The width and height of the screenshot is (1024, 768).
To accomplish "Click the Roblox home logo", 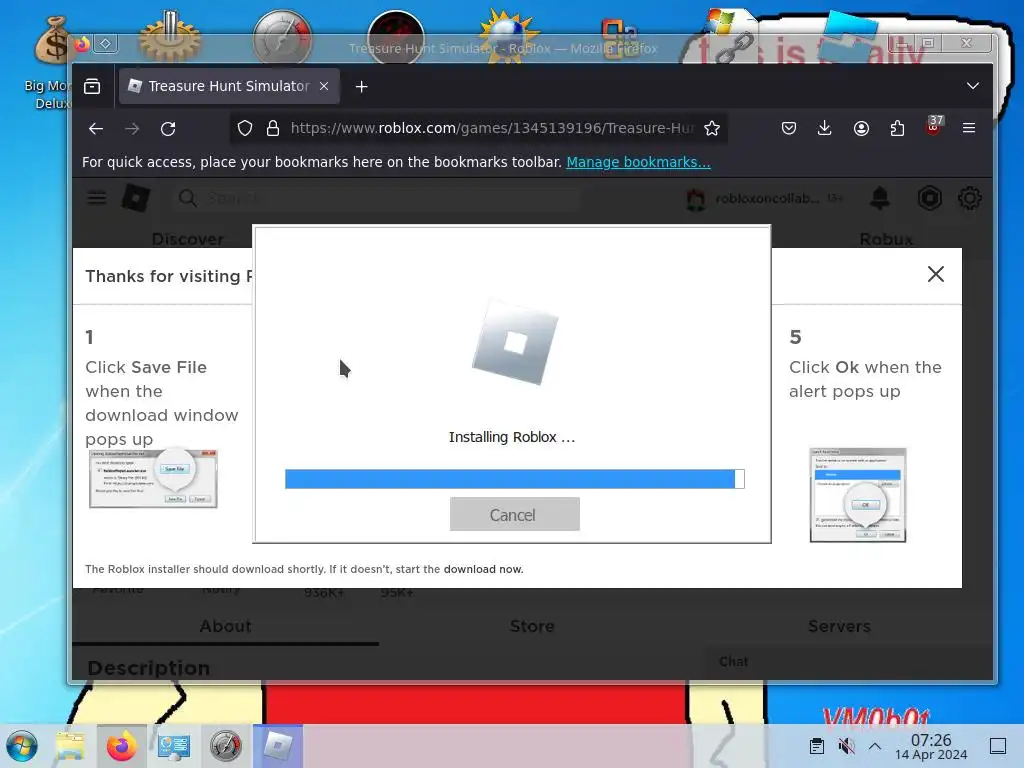I will coord(136,197).
